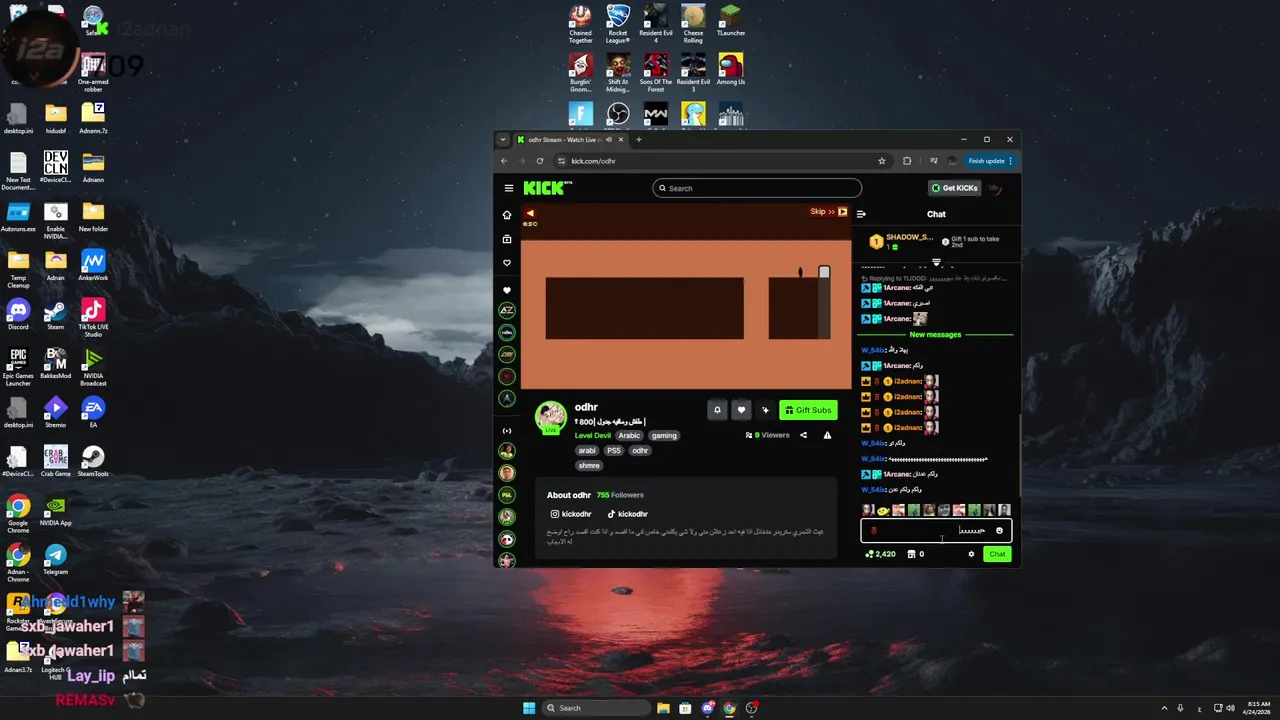The image size is (1280, 720).
Task: Open the Level Devil category link
Action: click(x=593, y=436)
